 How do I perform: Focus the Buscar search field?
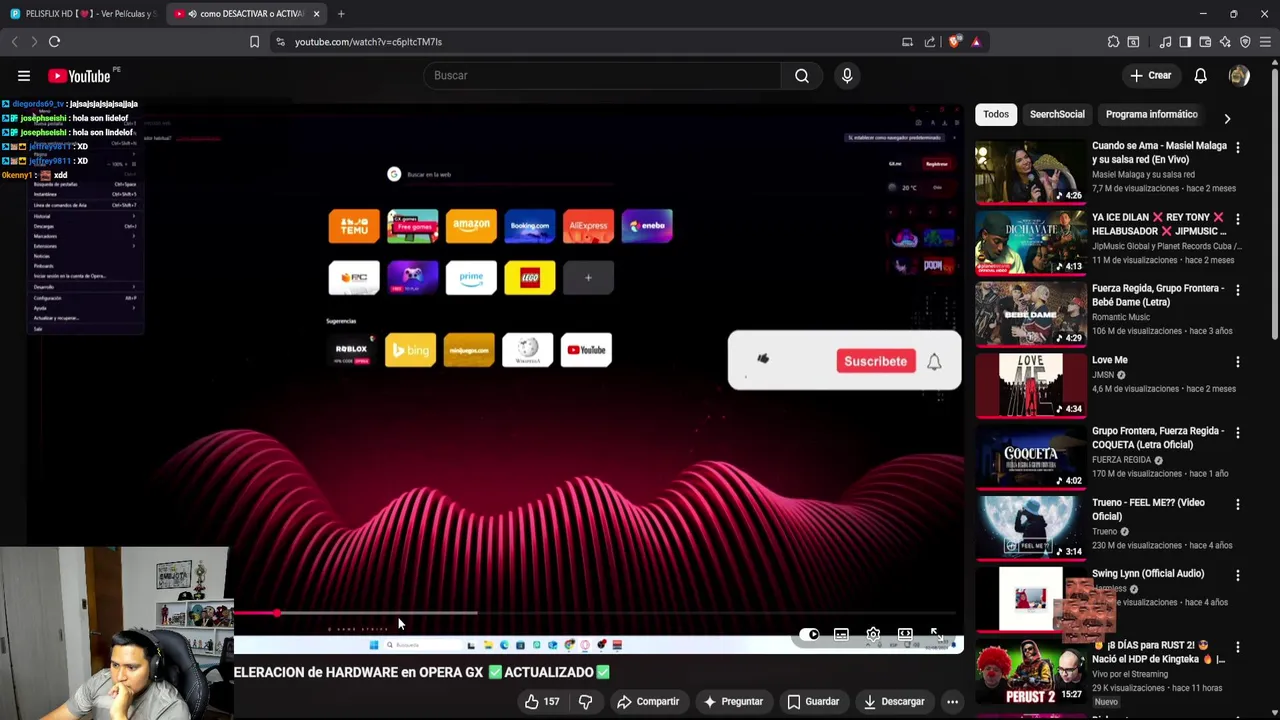tap(602, 75)
